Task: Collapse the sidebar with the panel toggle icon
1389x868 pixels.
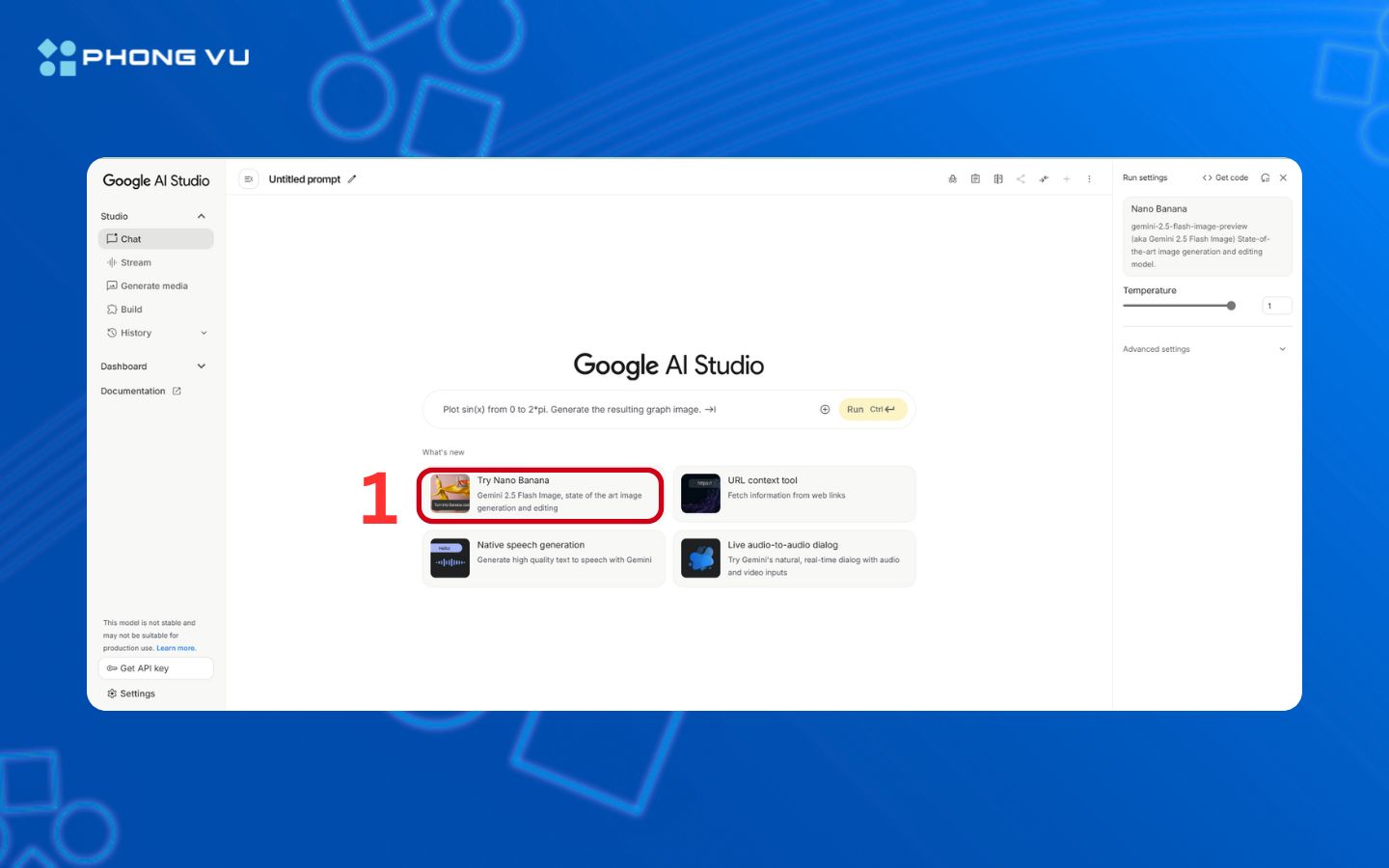Action: (248, 179)
